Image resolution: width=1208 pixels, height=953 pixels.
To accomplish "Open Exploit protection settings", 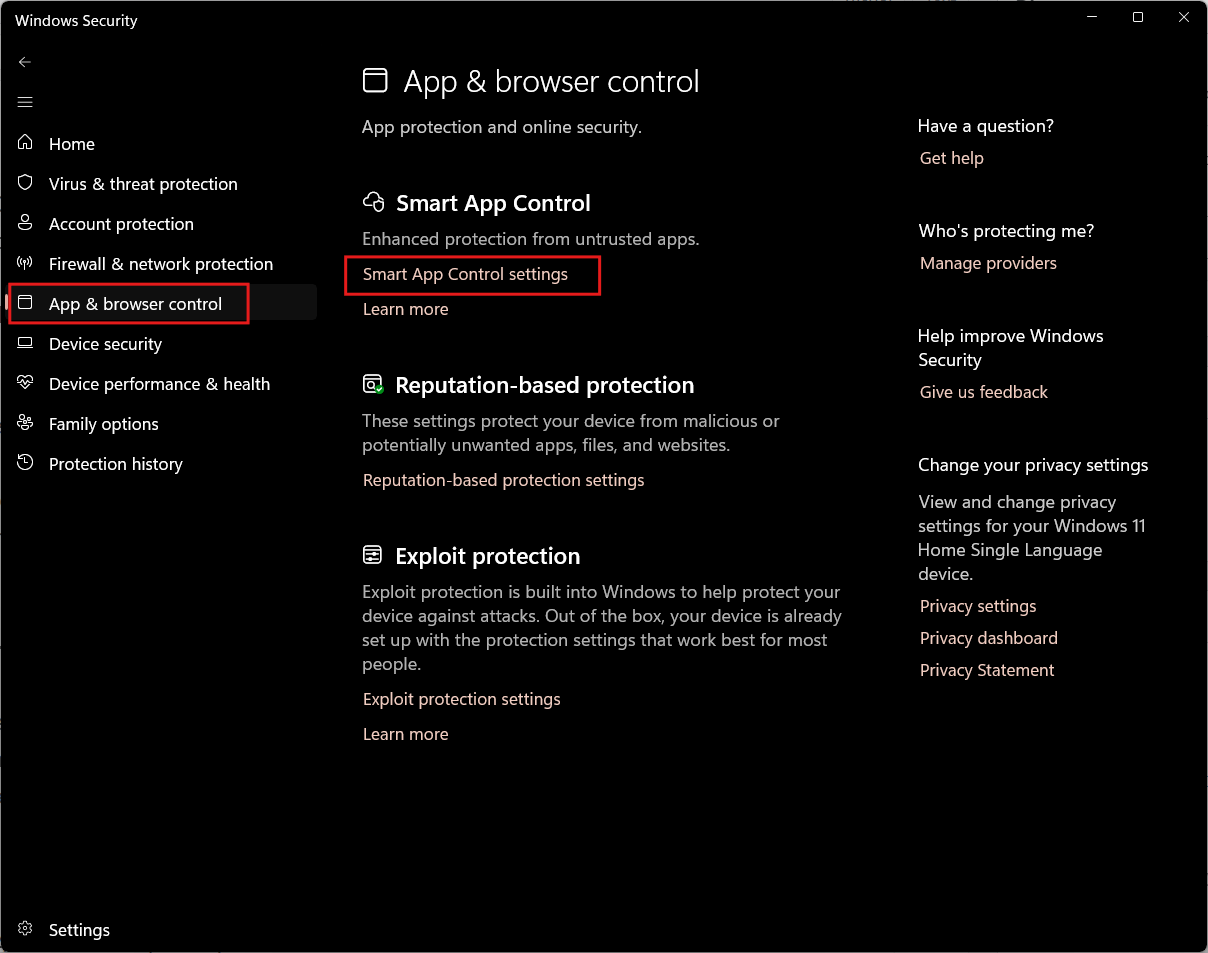I will (461, 698).
